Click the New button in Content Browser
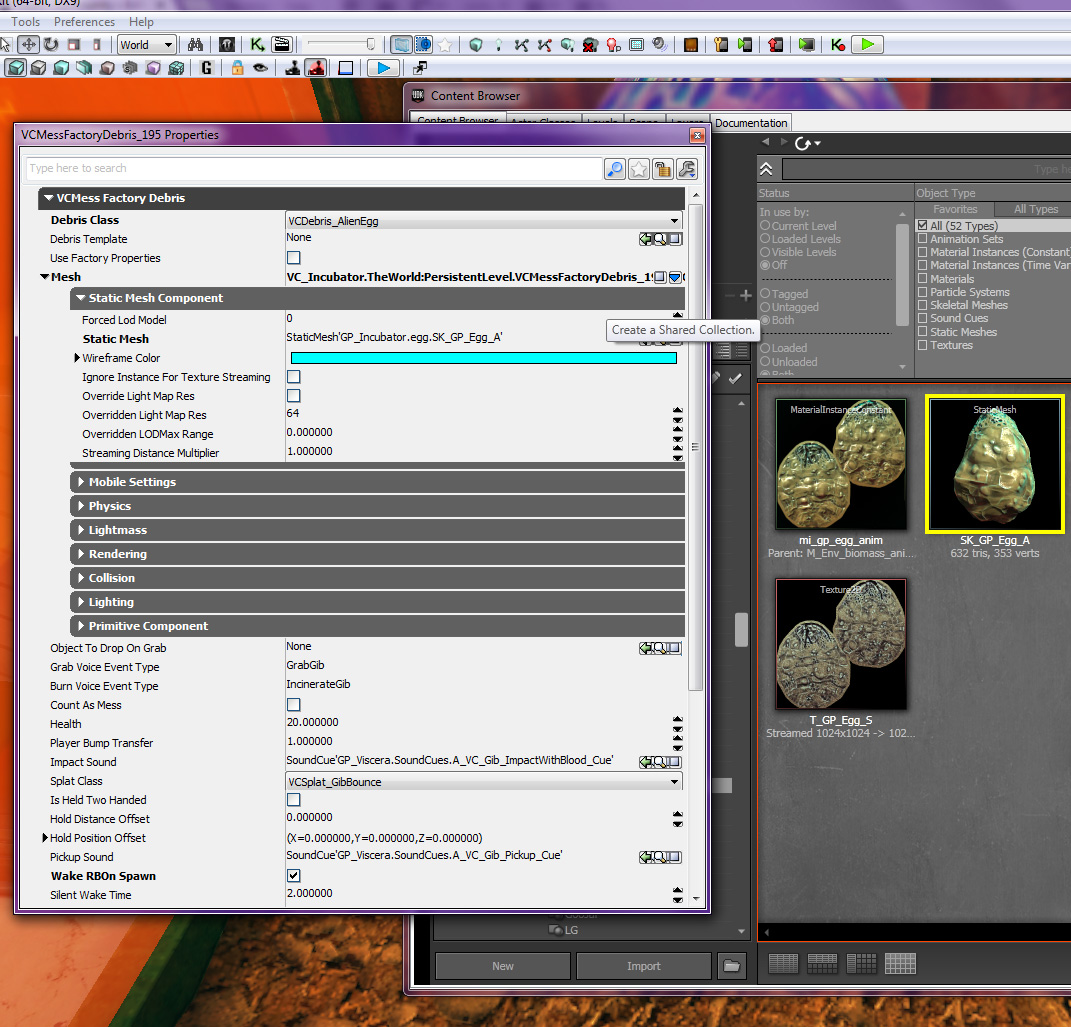 click(502, 966)
